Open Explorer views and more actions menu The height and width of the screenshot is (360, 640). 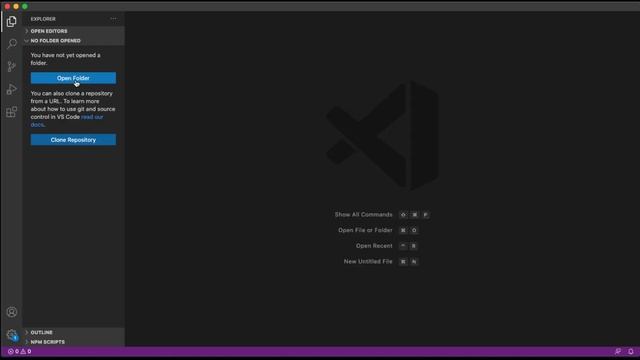tap(113, 19)
